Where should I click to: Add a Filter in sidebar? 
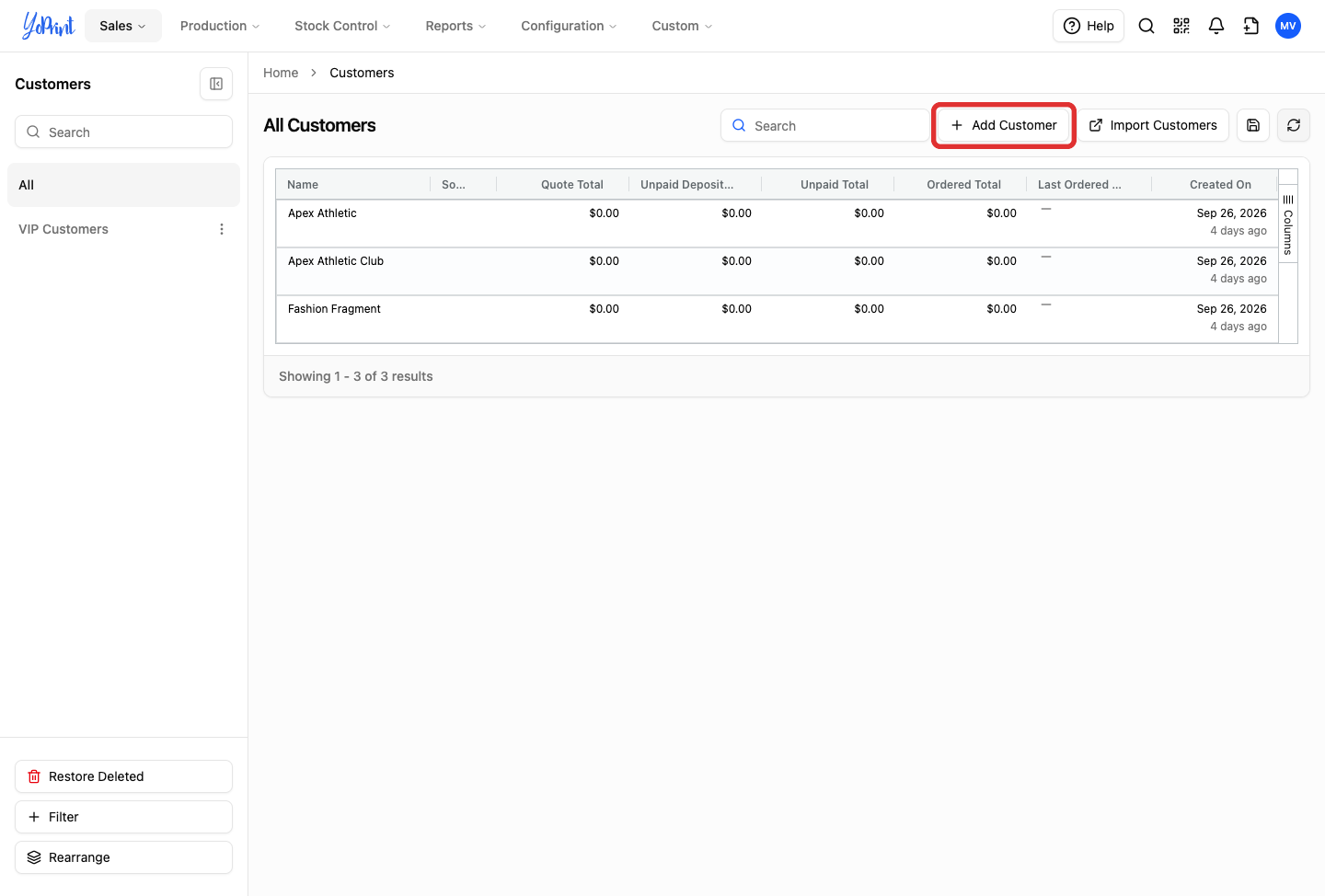123,817
